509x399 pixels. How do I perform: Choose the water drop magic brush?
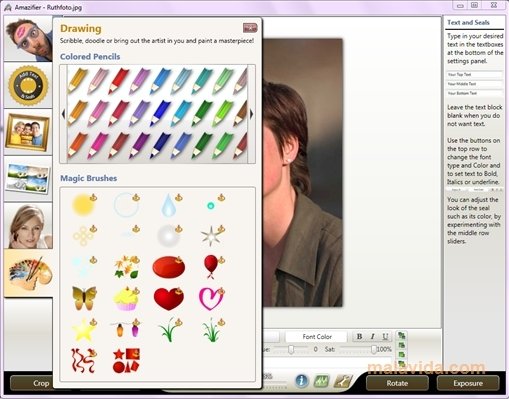(x=169, y=205)
